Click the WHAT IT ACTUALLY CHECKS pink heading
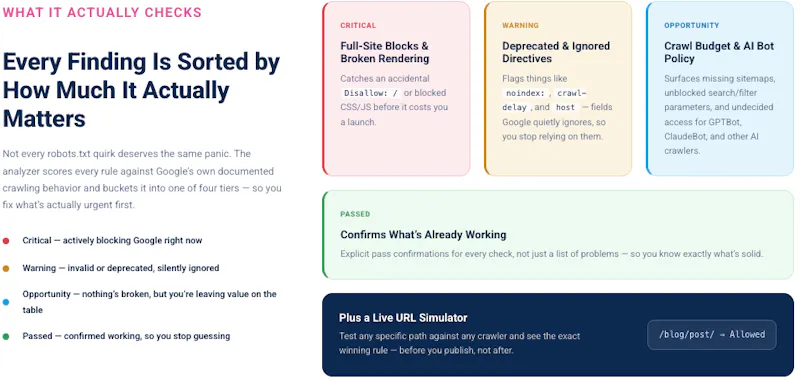800x381 pixels. (x=102, y=13)
